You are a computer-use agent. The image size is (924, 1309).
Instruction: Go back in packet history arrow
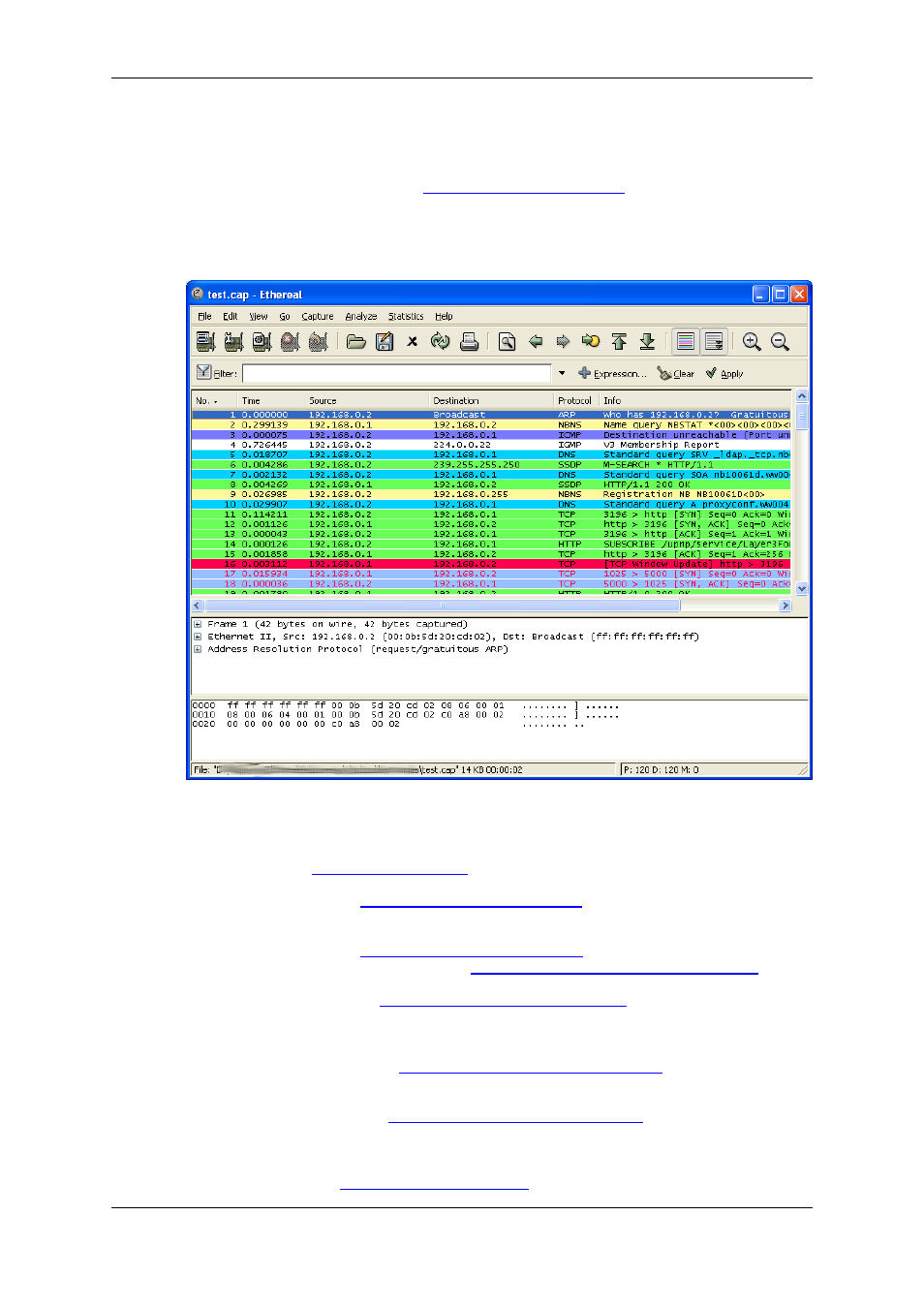536,341
